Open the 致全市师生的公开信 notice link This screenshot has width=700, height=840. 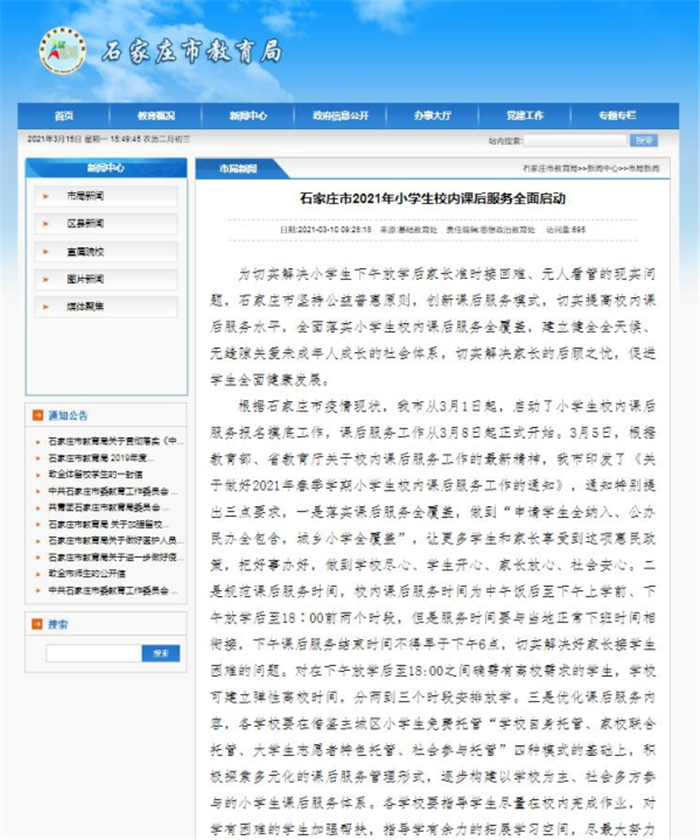click(x=87, y=574)
